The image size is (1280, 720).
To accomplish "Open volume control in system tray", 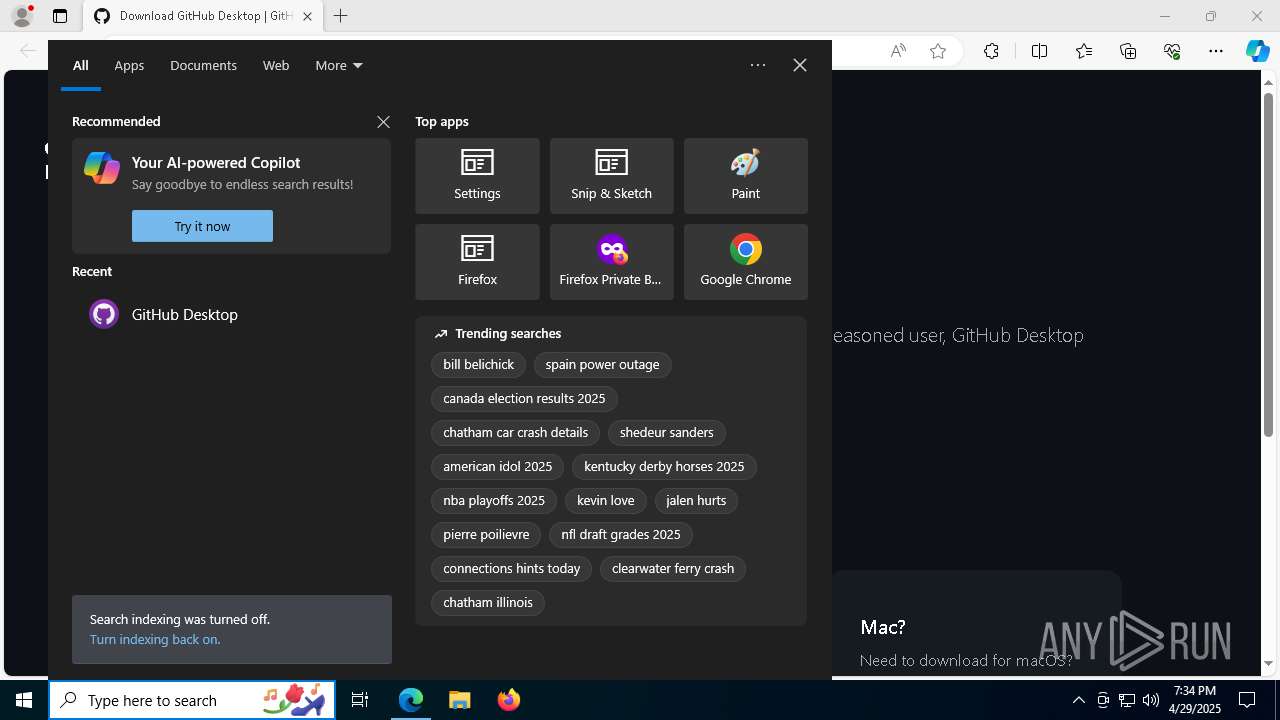I will [1150, 700].
